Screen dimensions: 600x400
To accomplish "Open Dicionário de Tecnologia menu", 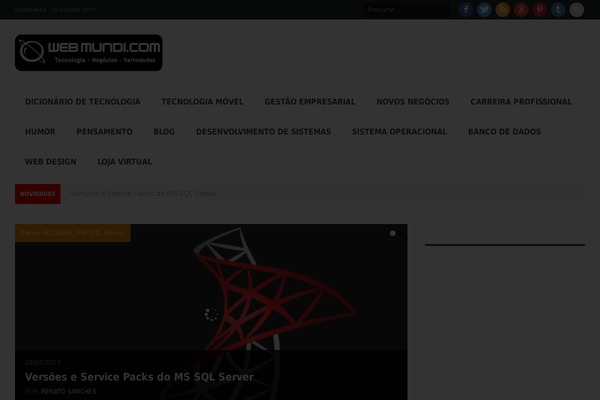I will [x=83, y=101].
